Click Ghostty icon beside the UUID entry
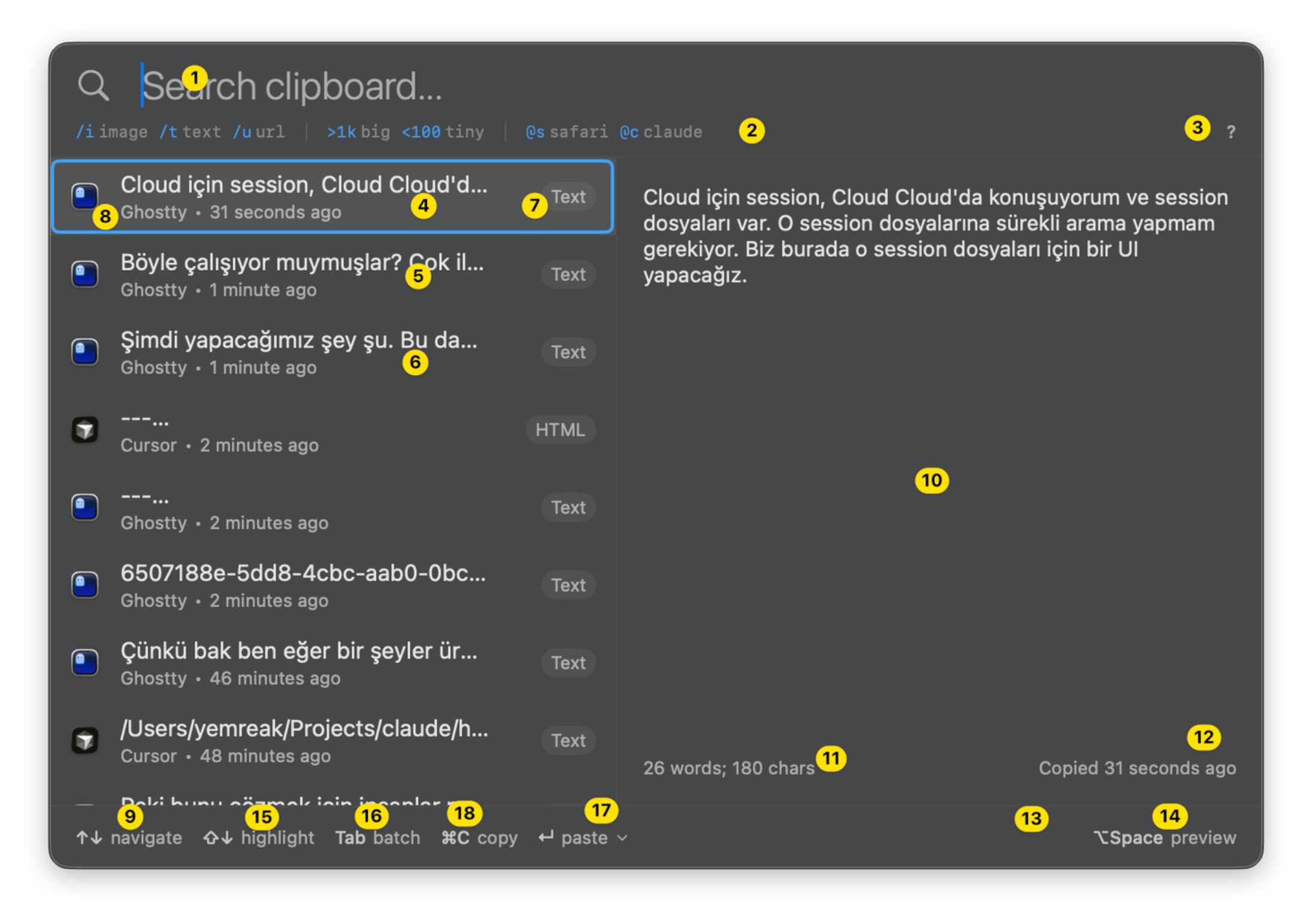 [x=85, y=585]
